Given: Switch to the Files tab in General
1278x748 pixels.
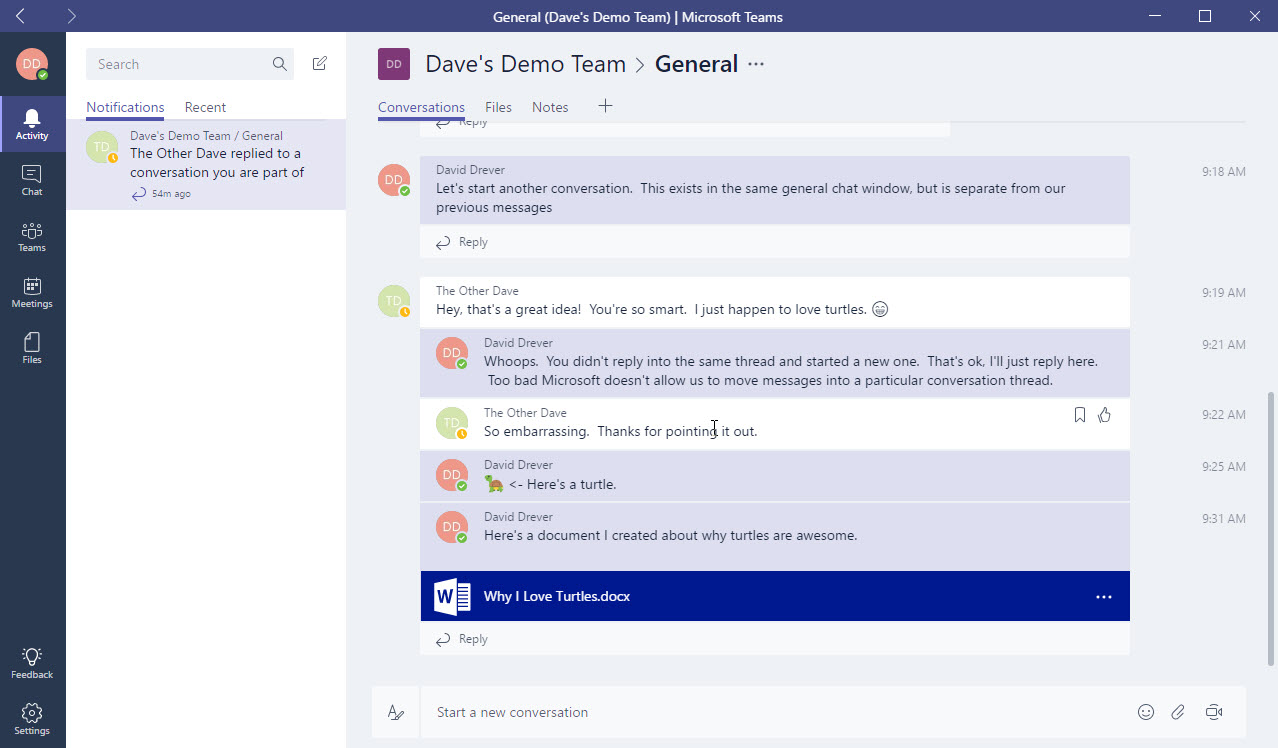Looking at the screenshot, I should click(x=498, y=107).
